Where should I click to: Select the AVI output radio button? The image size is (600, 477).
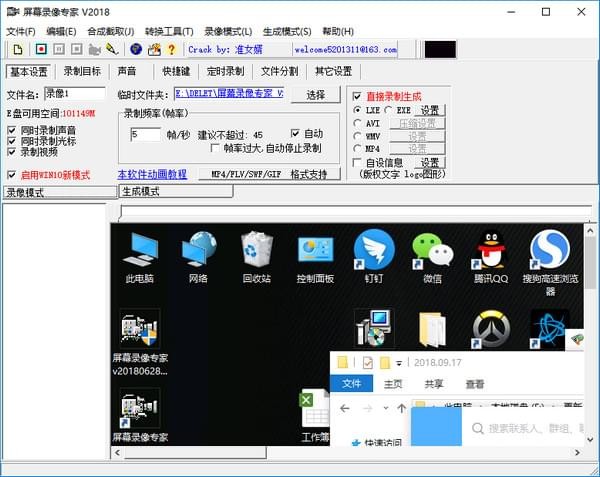click(x=357, y=123)
